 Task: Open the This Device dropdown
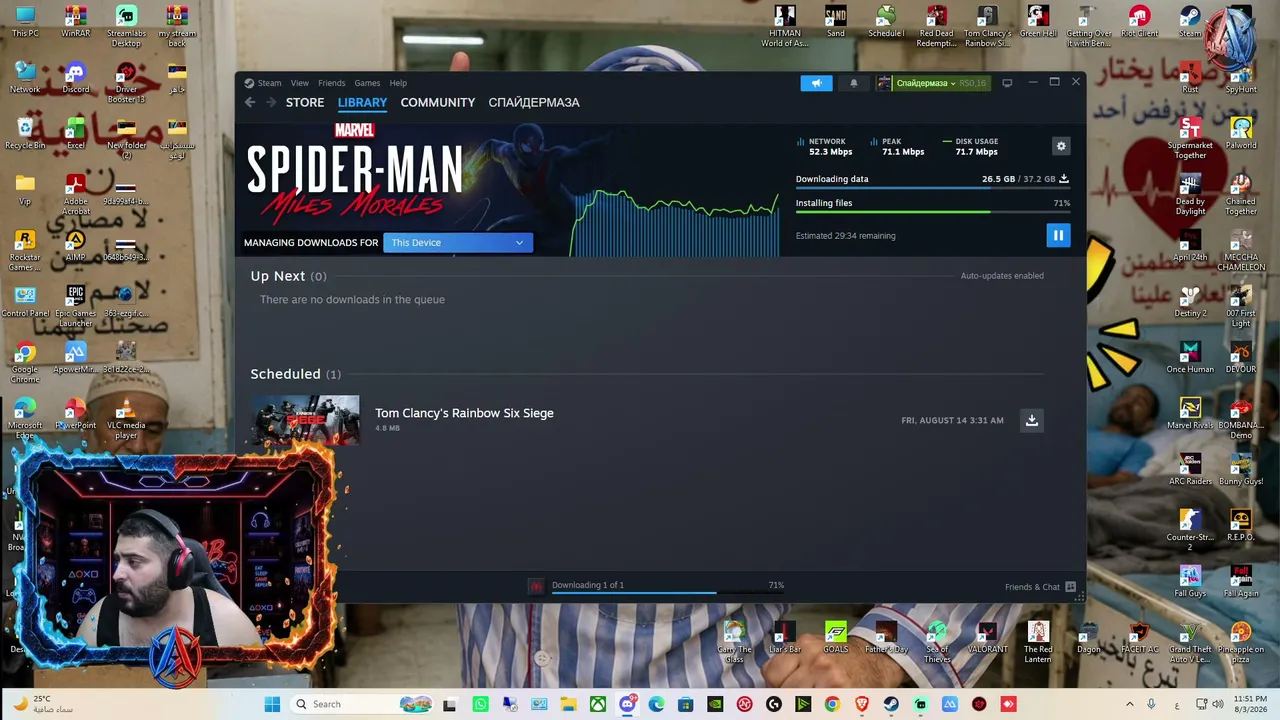point(458,242)
